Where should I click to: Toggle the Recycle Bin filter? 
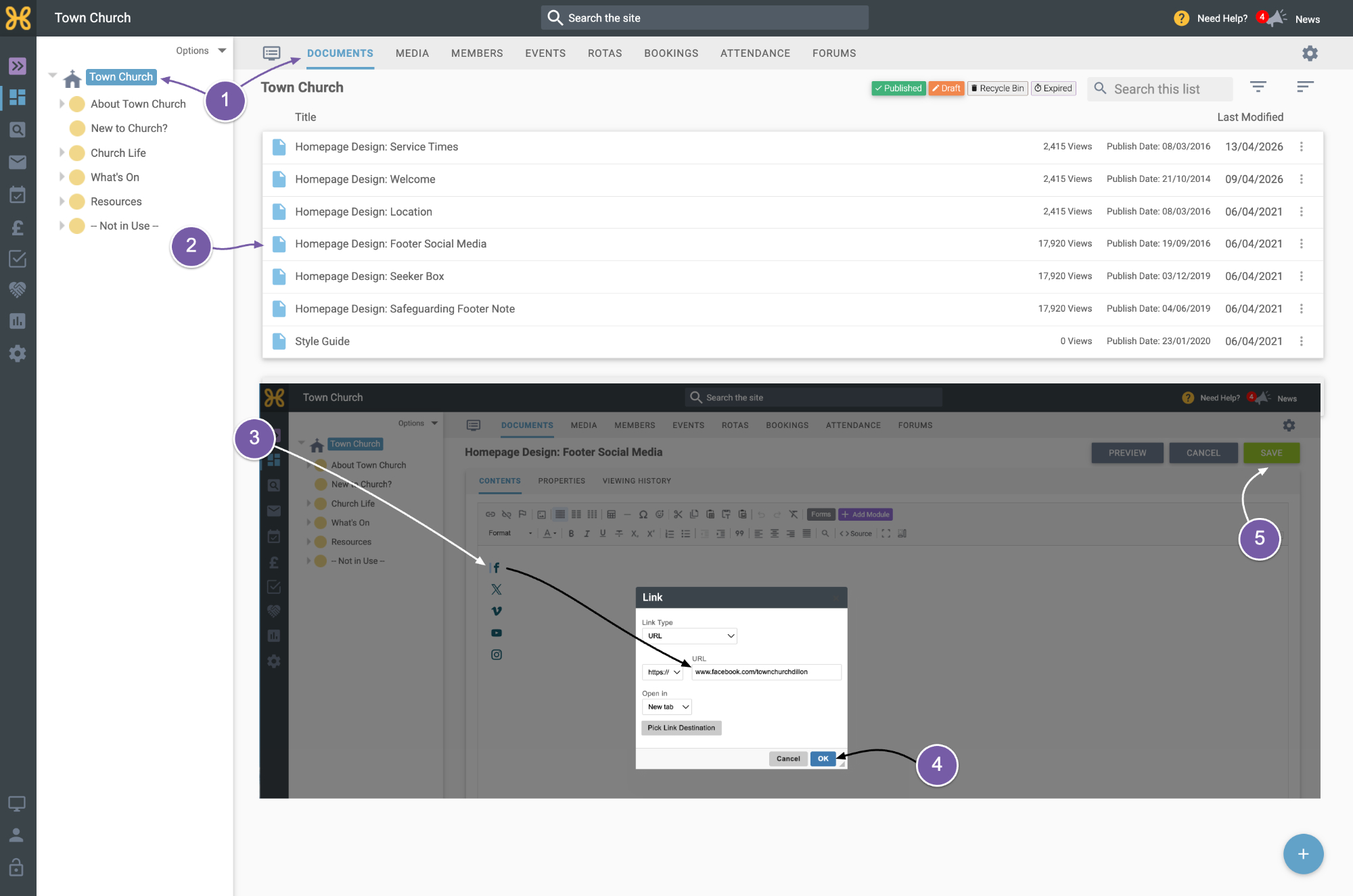tap(998, 89)
